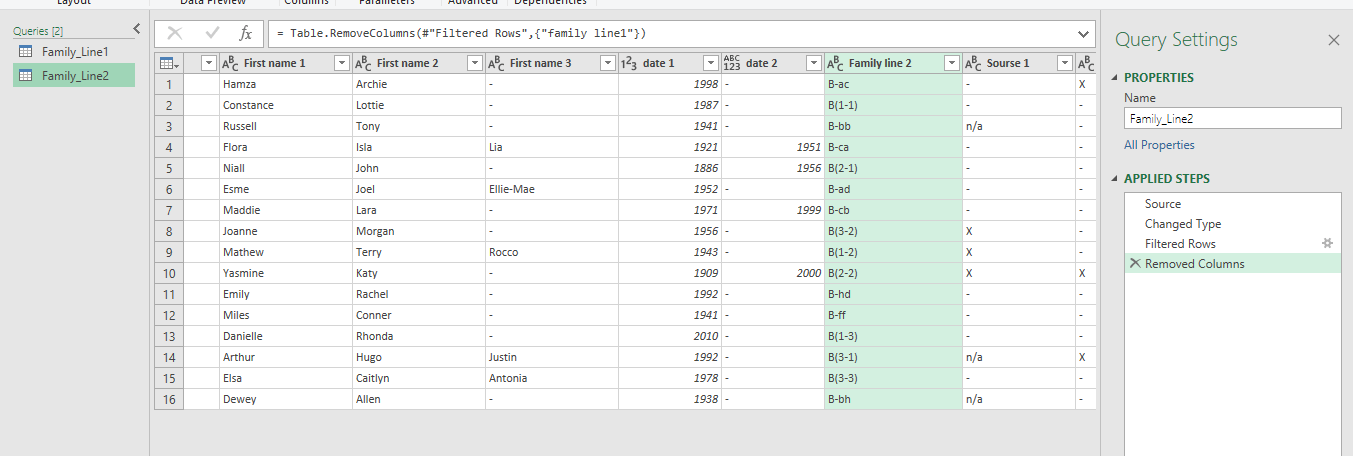Select the First name 1 column header
The image size is (1353, 456).
point(286,63)
